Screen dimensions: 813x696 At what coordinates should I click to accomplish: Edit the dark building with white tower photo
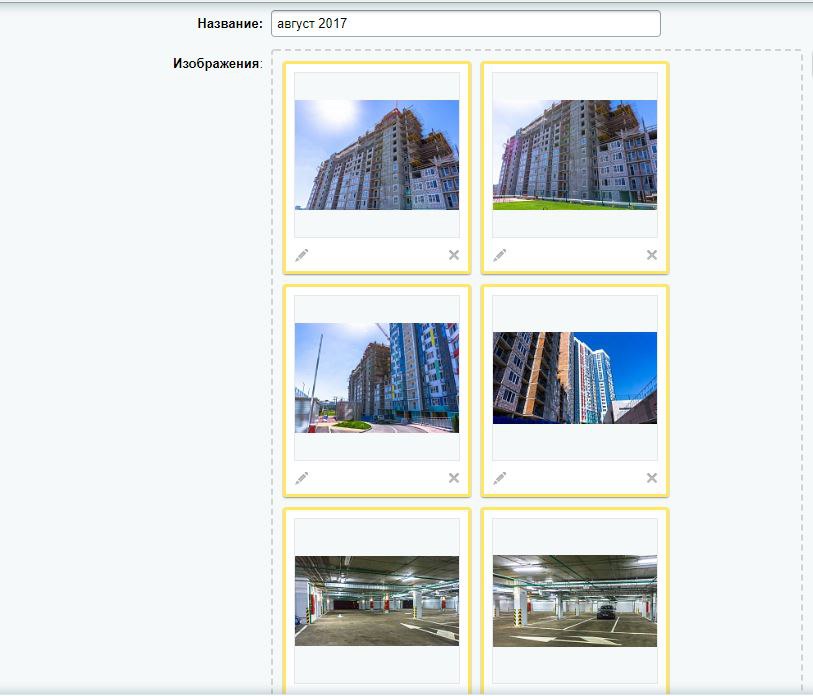click(x=499, y=478)
